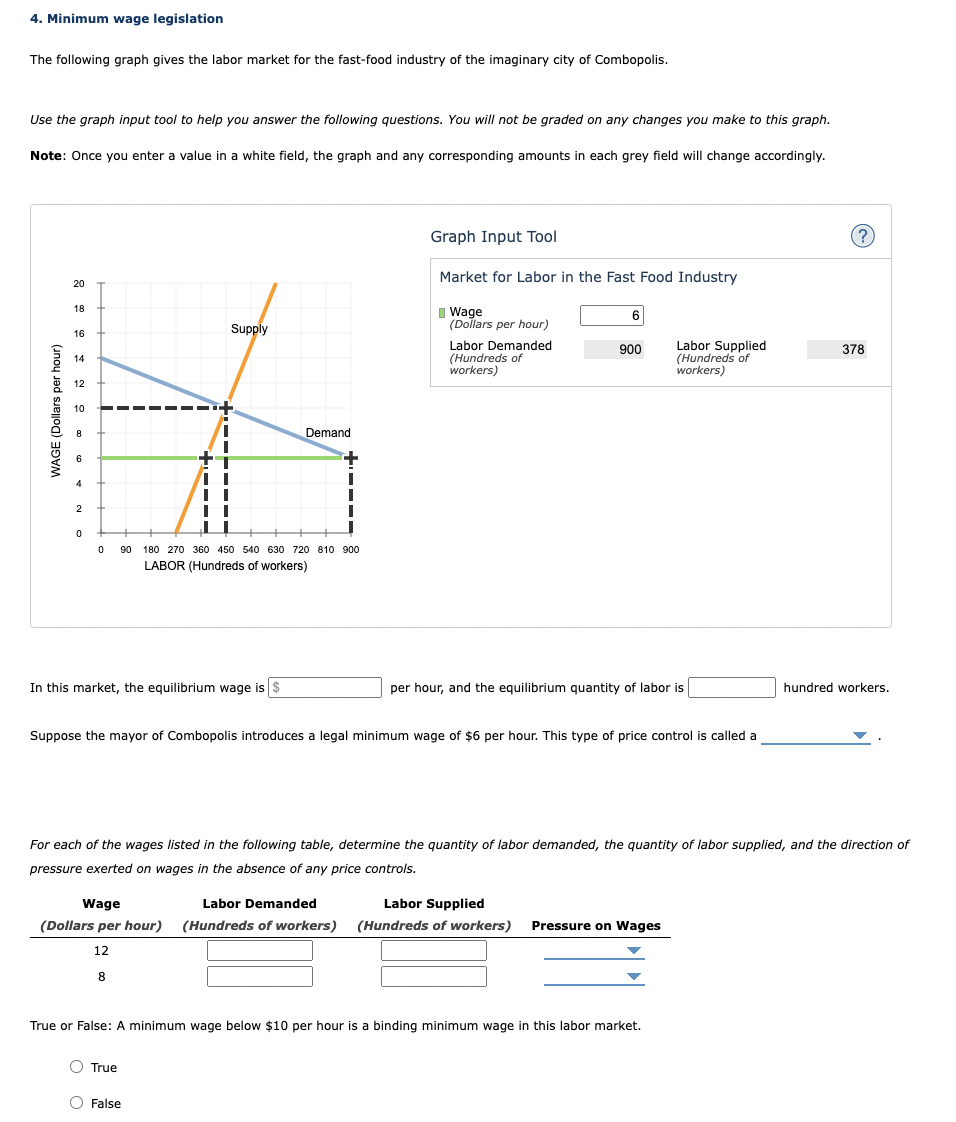The height and width of the screenshot is (1122, 956).
Task: Select the plus marker at the demand curve end
Action: 350,457
